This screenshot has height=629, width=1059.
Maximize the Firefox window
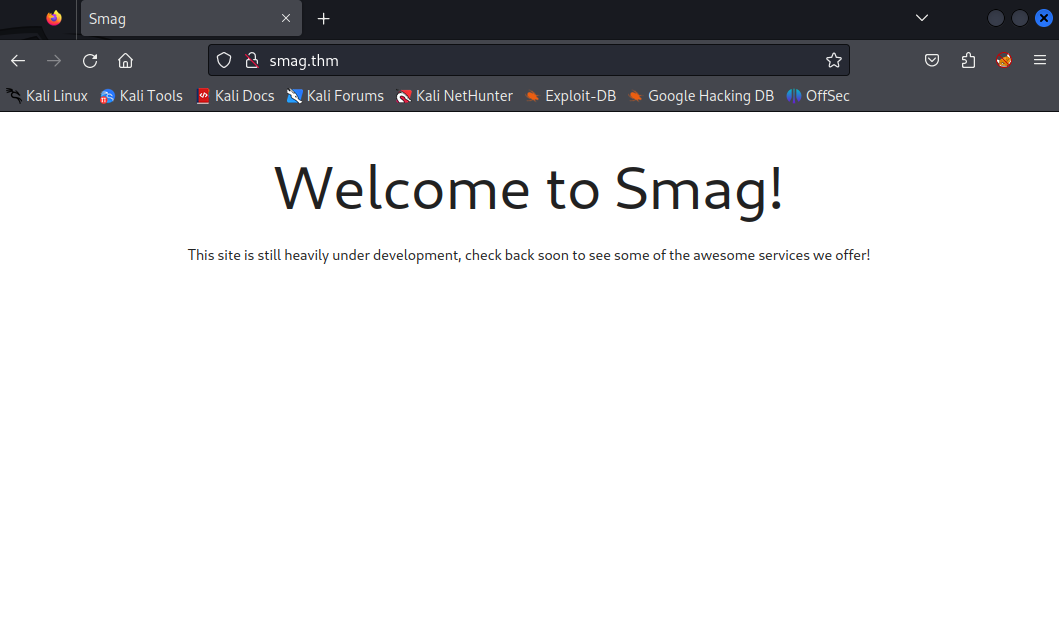[x=1020, y=18]
